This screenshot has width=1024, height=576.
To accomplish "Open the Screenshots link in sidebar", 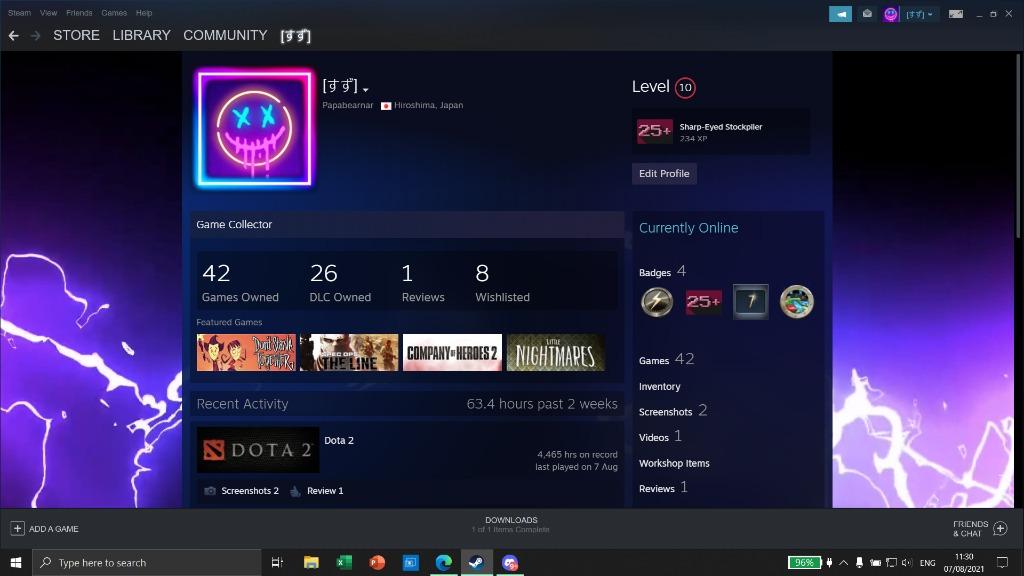I will [x=665, y=412].
